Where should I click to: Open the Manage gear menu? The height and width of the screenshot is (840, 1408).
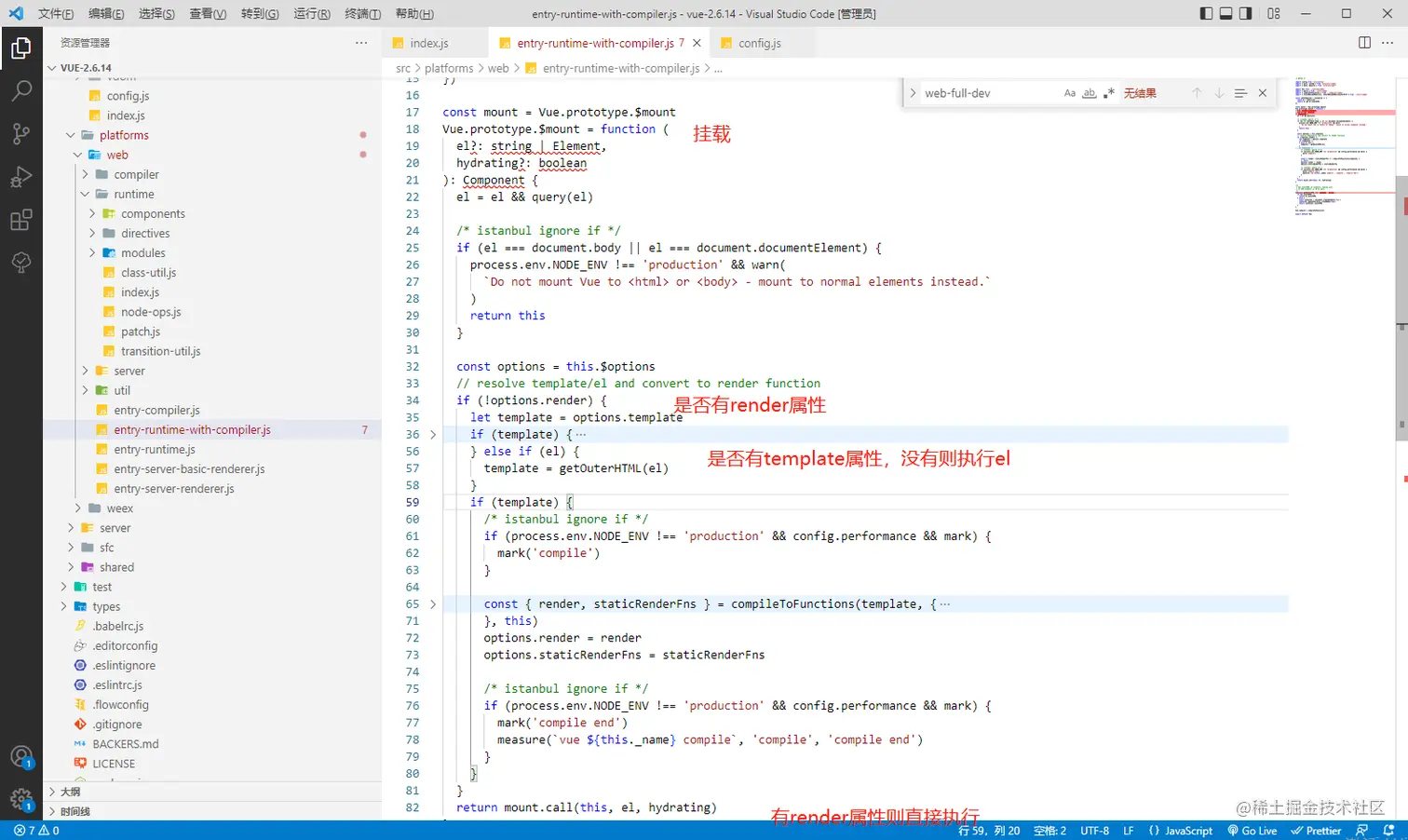tap(20, 799)
